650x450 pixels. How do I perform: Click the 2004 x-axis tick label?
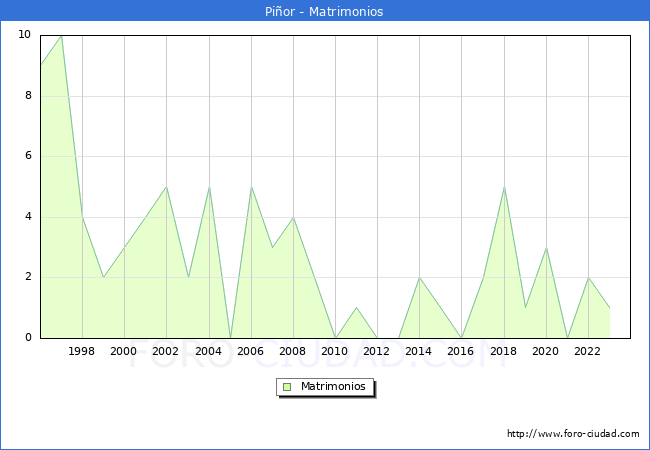[x=208, y=351]
